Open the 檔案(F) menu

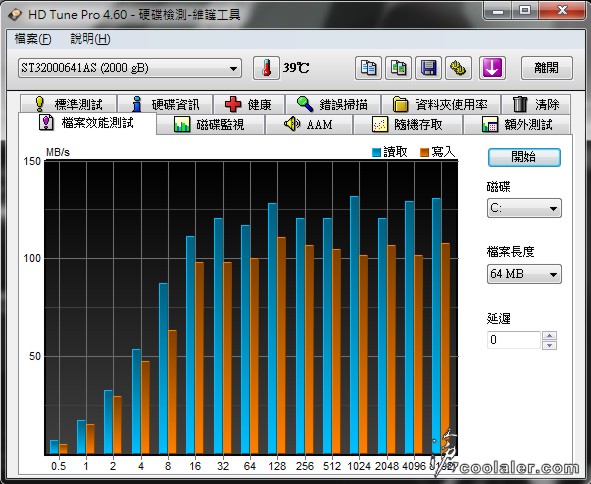(x=33, y=39)
